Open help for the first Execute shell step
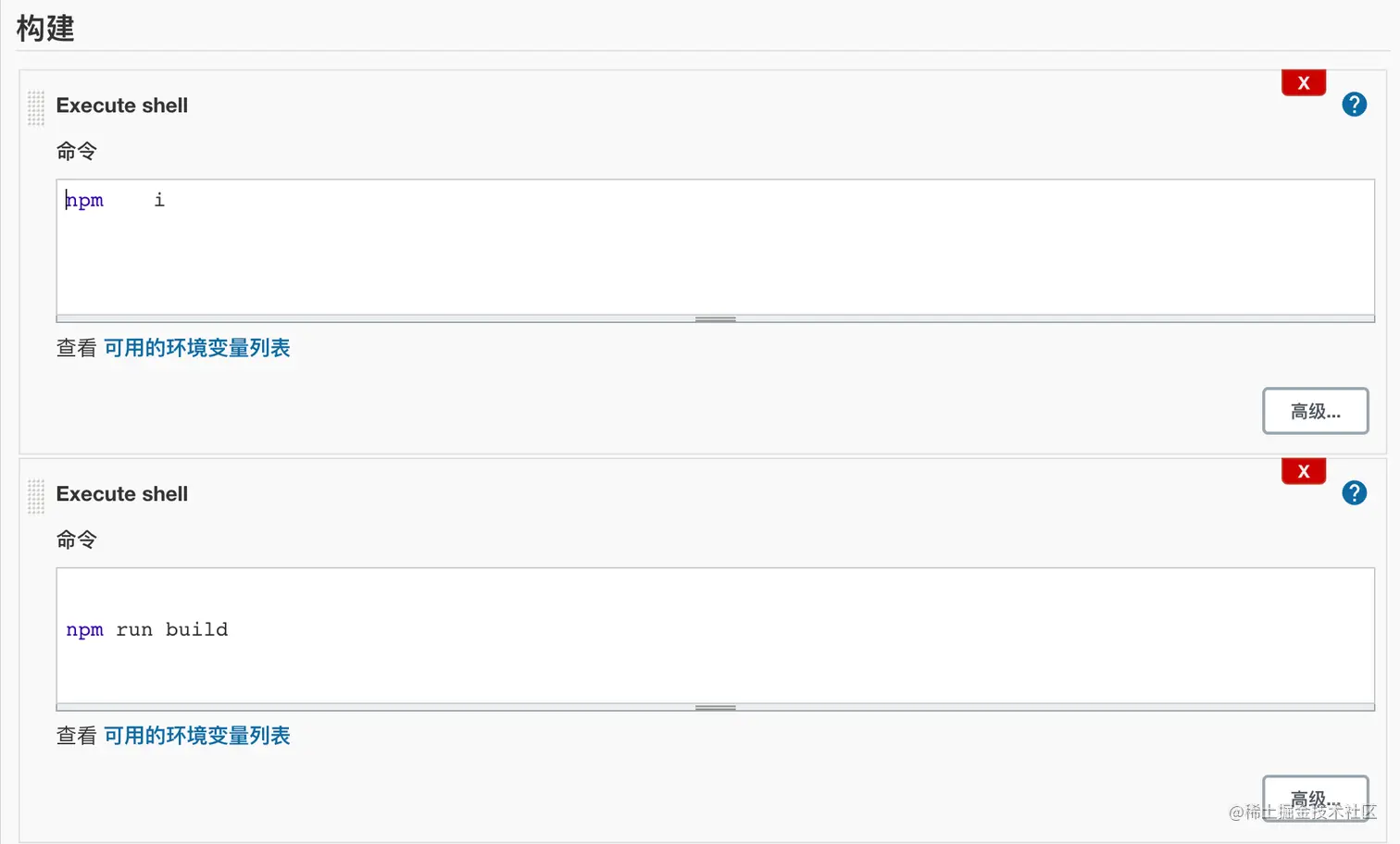This screenshot has height=844, width=1400. (1354, 105)
